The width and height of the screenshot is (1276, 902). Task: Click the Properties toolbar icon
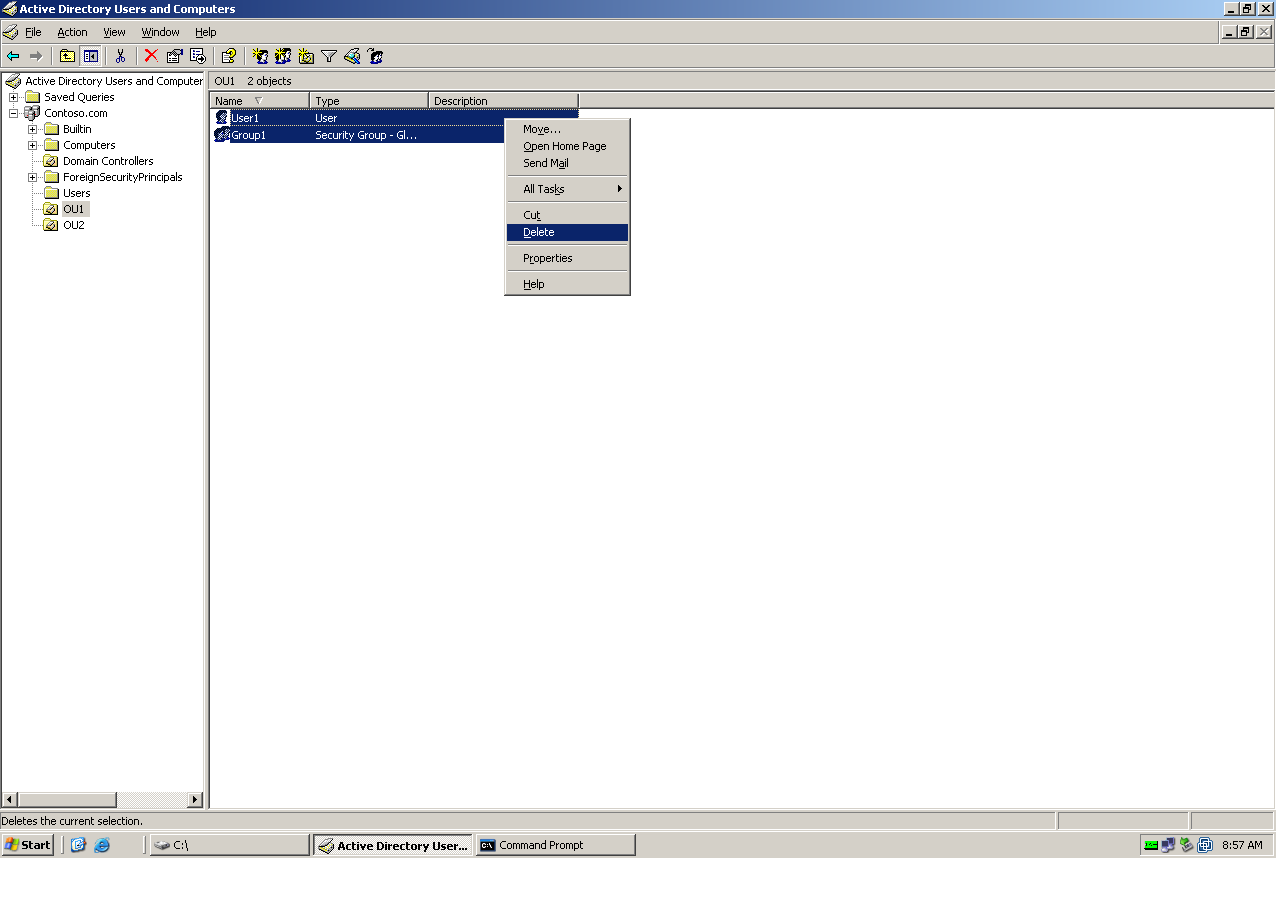coord(174,56)
